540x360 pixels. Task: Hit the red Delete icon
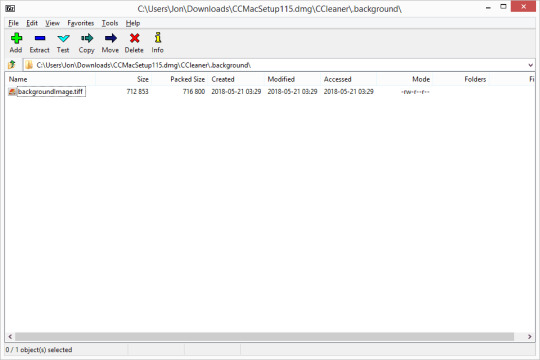[x=134, y=38]
